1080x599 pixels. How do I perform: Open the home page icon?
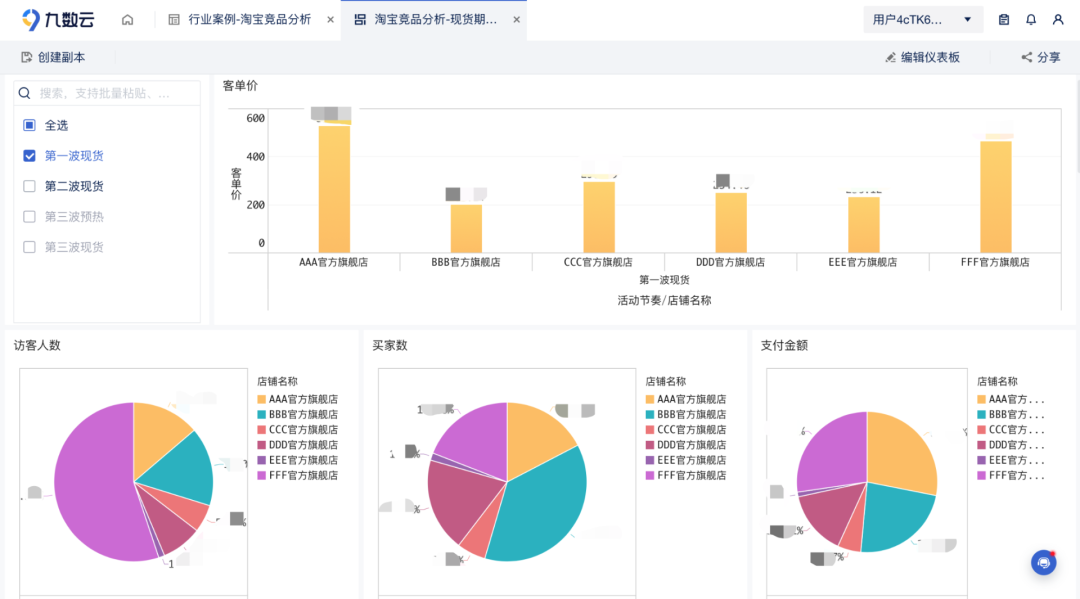coord(127,19)
